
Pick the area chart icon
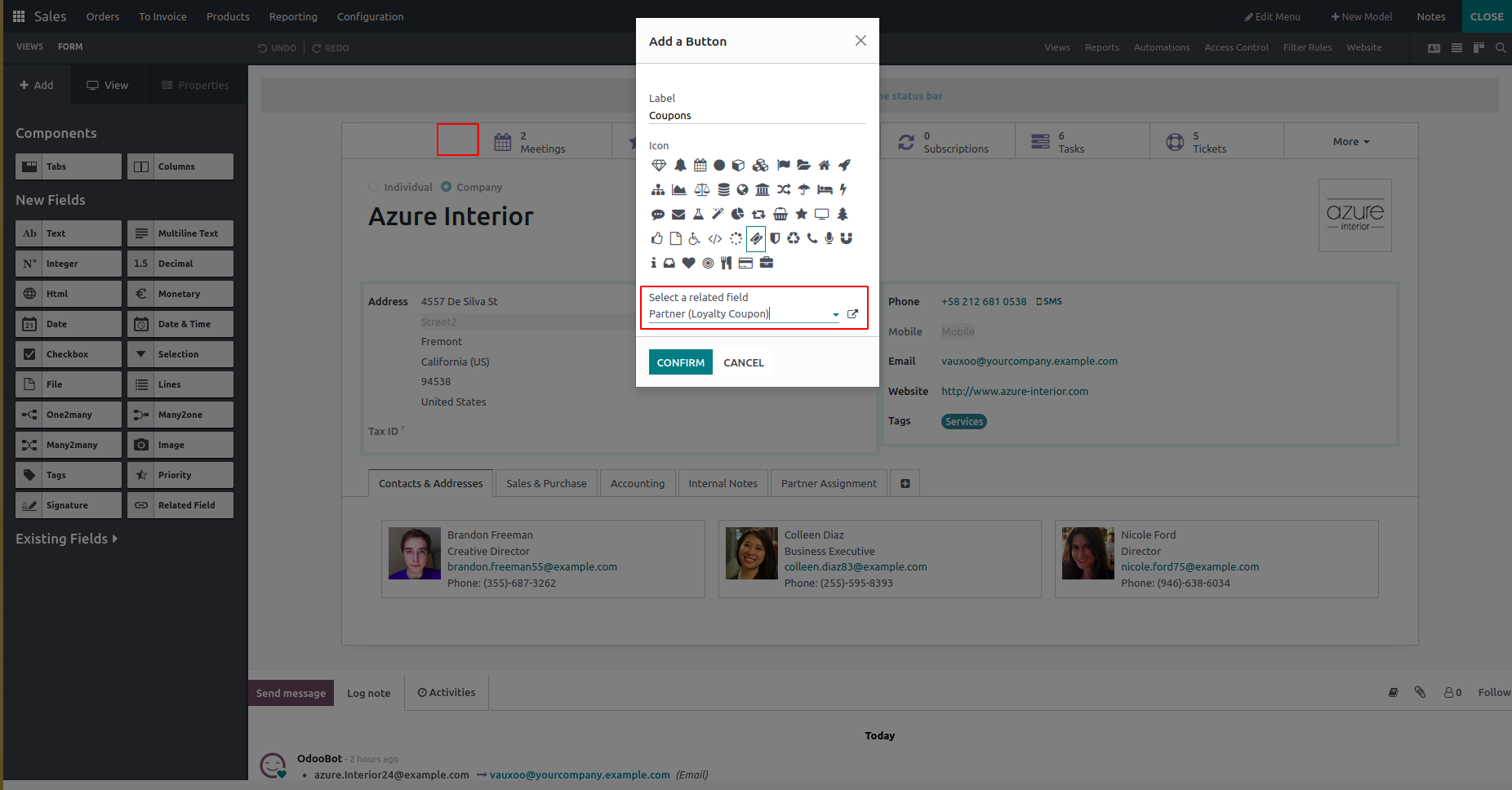pos(678,190)
